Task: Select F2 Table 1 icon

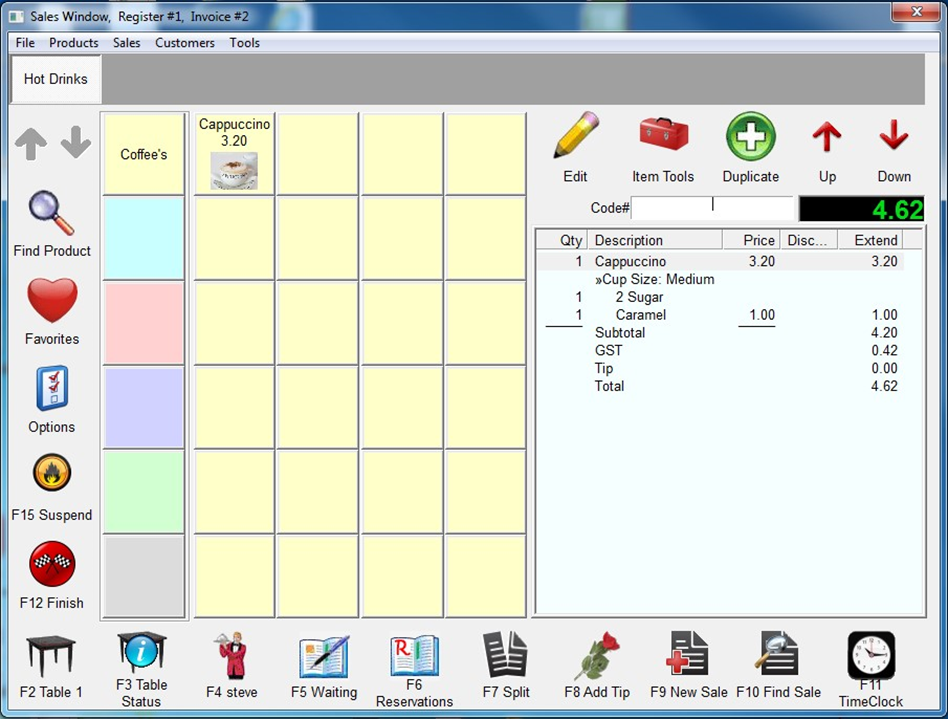Action: 50,657
